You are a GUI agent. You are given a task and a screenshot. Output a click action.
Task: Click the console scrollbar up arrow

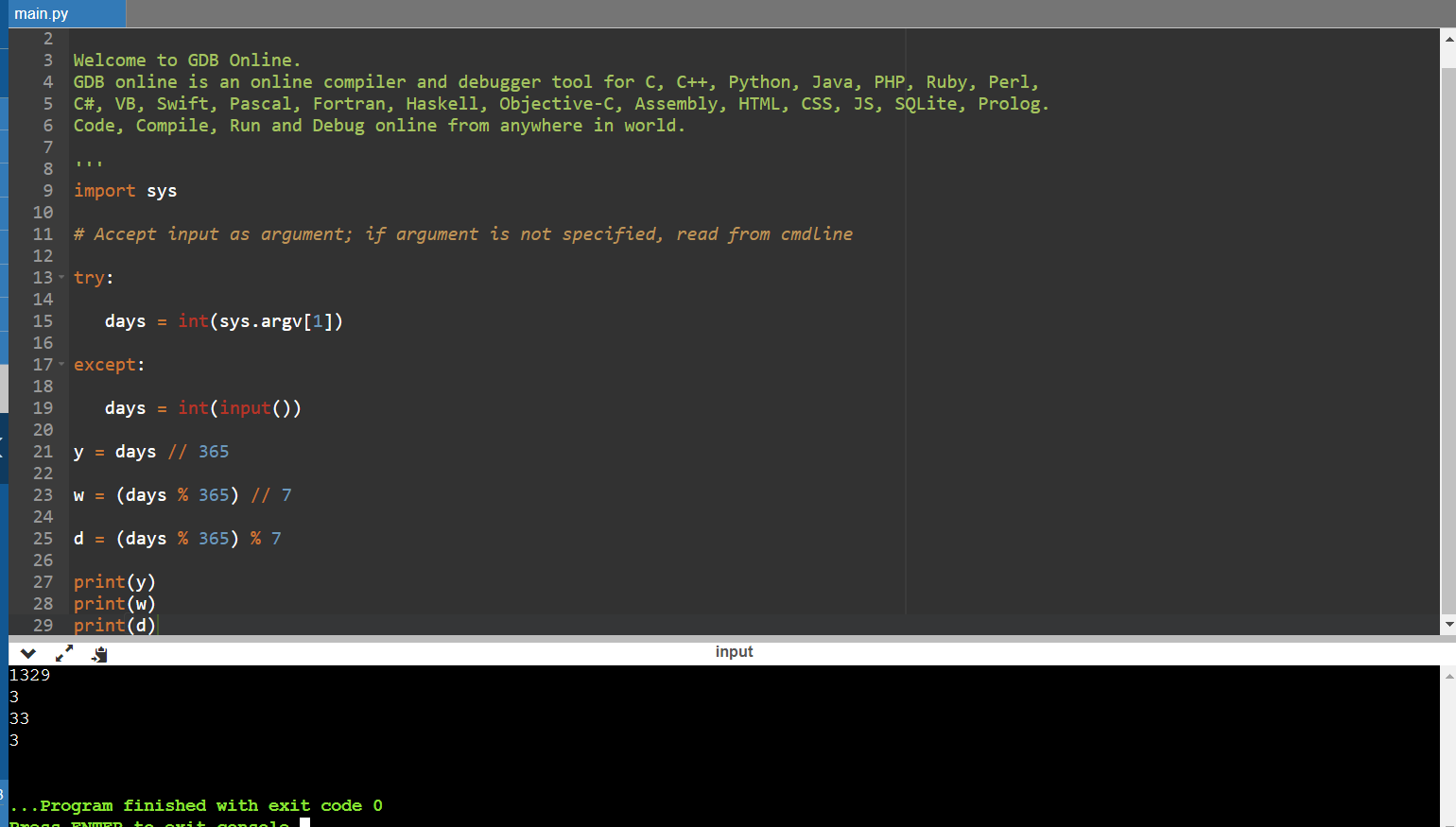click(1448, 676)
